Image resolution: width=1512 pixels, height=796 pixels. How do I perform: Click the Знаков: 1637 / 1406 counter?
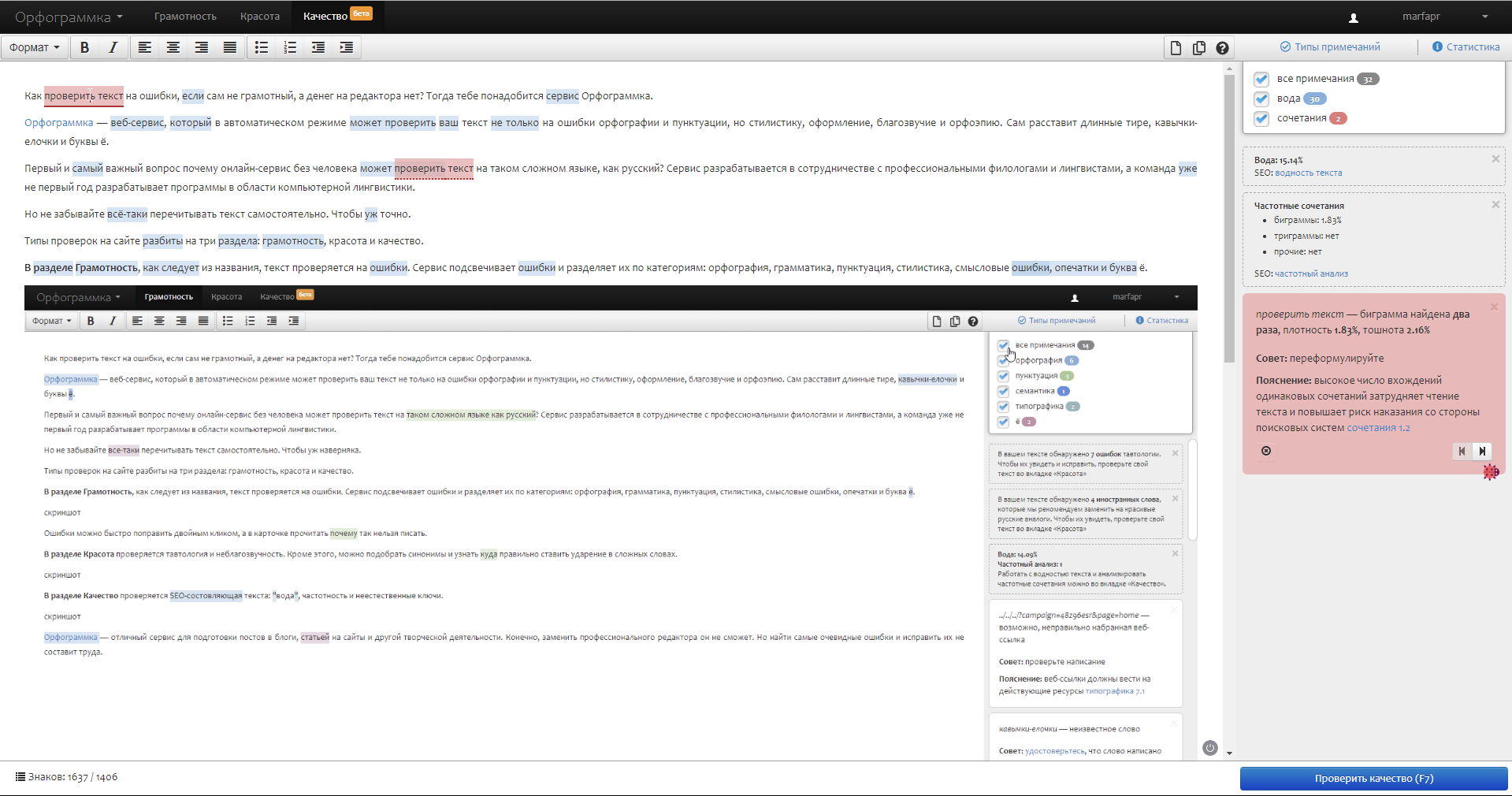(72, 777)
